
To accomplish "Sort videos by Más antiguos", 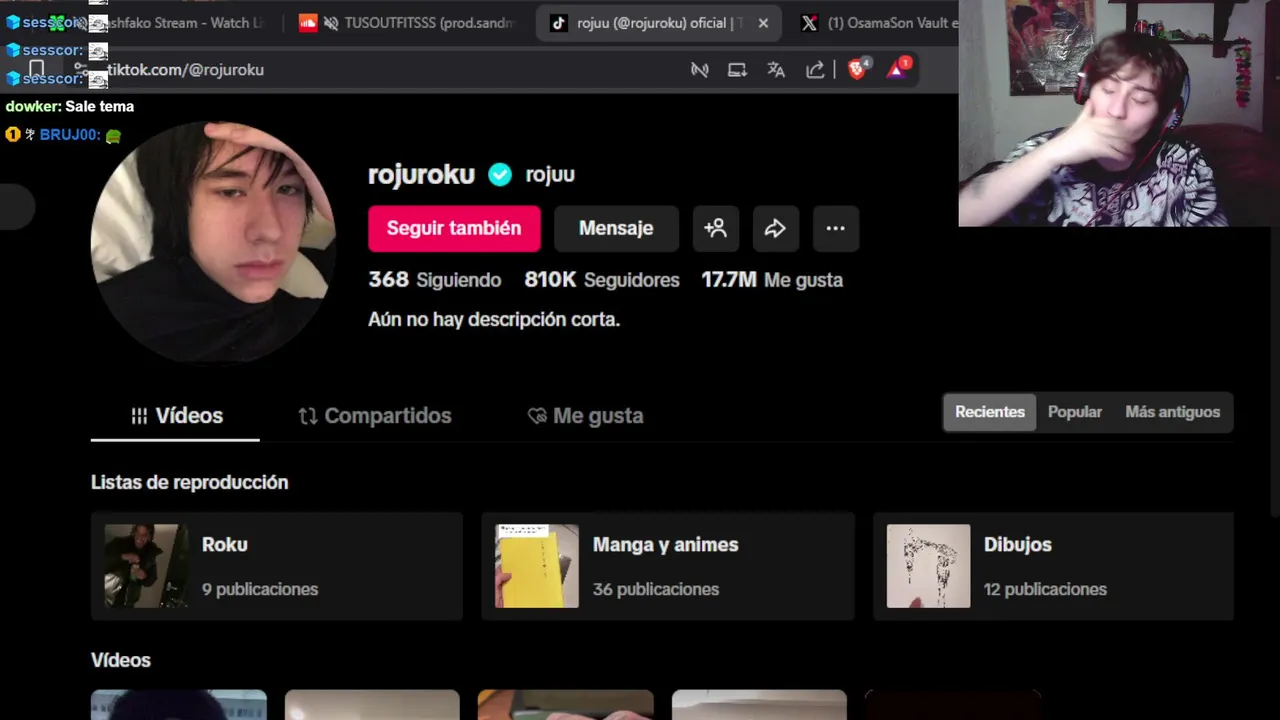I will click(1172, 412).
